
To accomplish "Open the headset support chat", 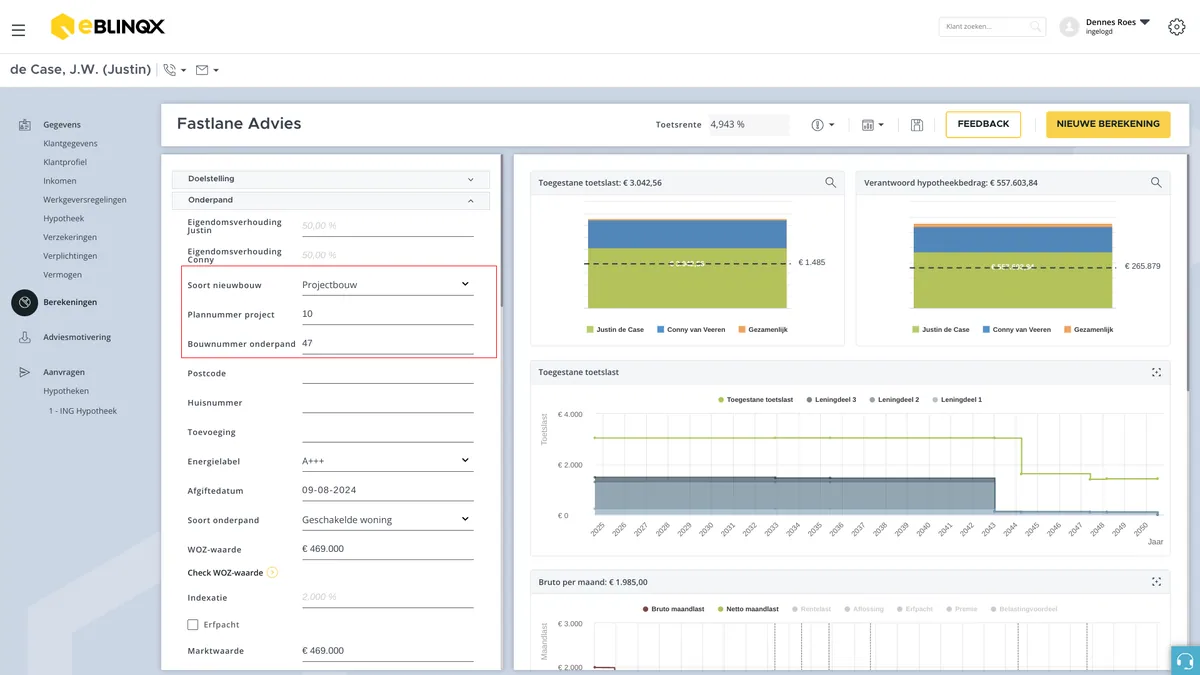I will tap(1186, 661).
